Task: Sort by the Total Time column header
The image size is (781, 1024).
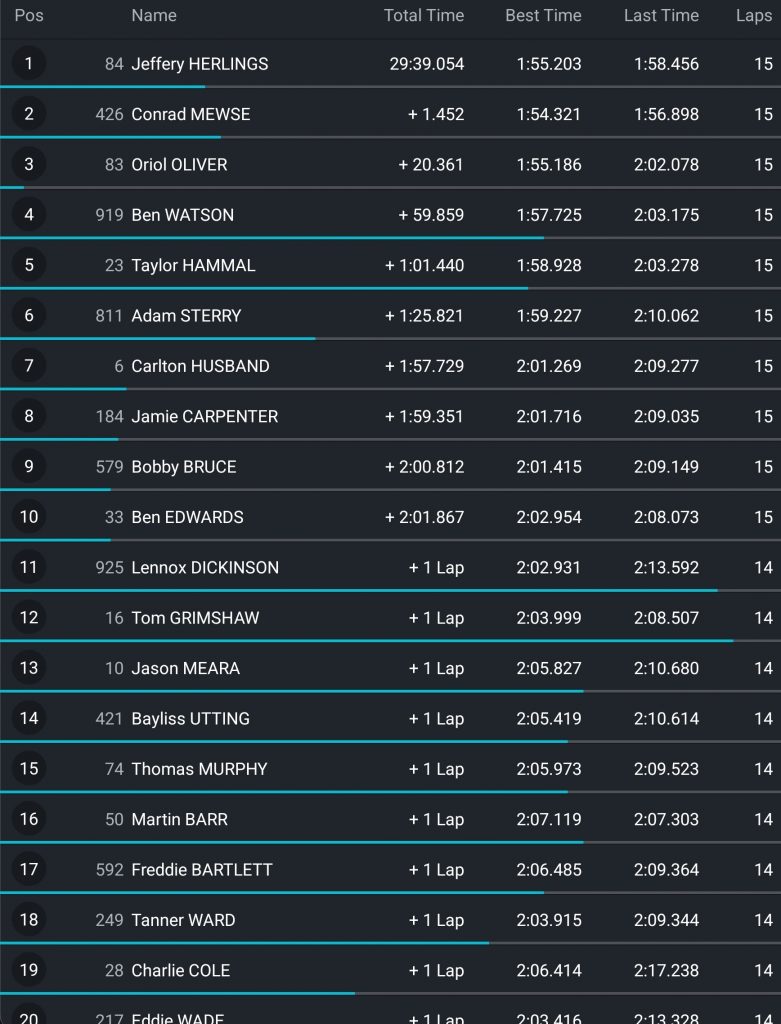Action: (x=423, y=16)
